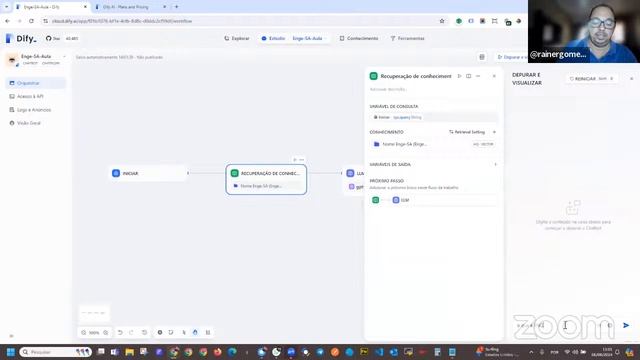Open the Ferramentas top tab

point(407,38)
